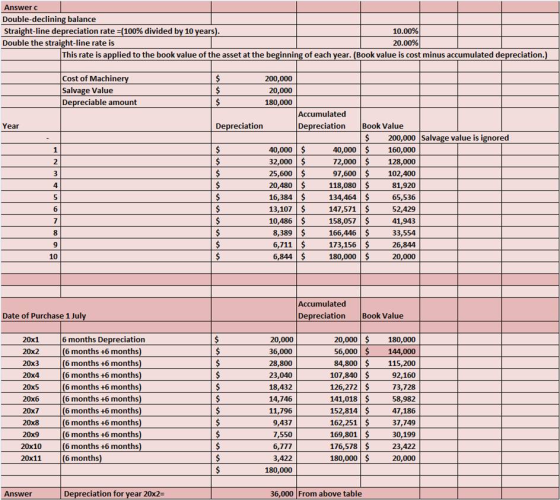
Task: Click the 20x11 '(6 months)' description cell
Action: (136, 458)
